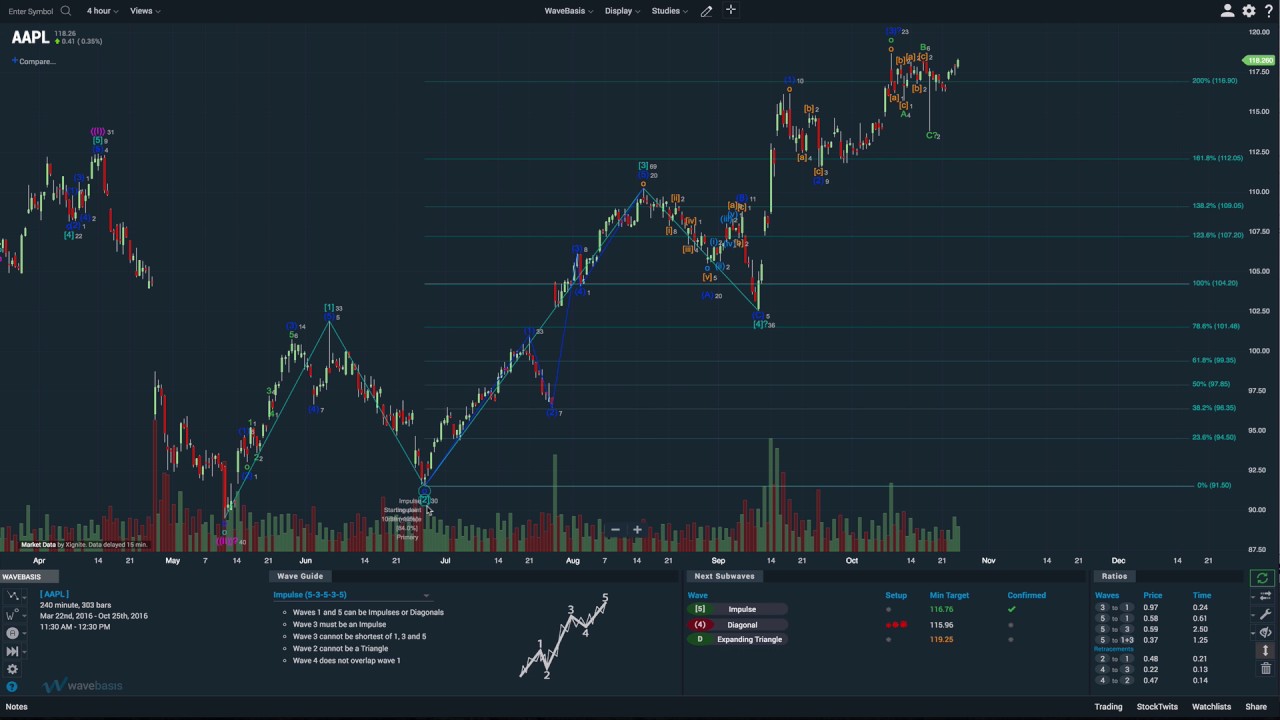Click the plus icon beside Compare
This screenshot has height=720, width=1280.
click(x=15, y=61)
